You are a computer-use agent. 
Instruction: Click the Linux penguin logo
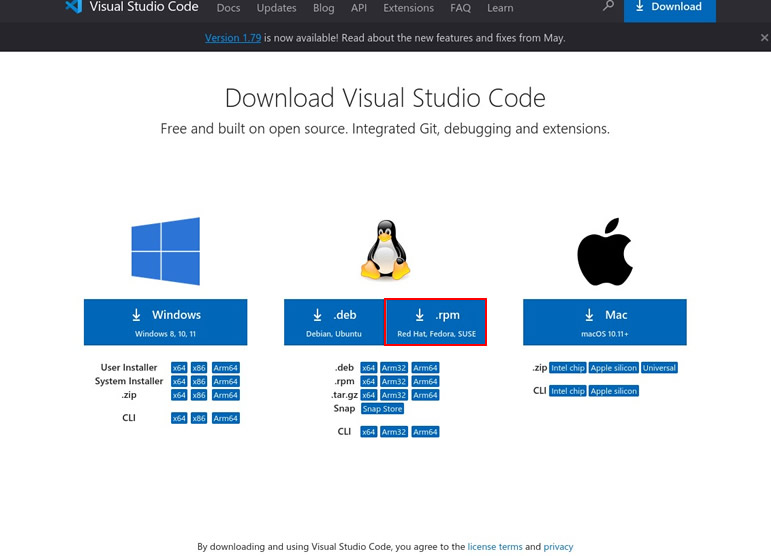pos(385,251)
